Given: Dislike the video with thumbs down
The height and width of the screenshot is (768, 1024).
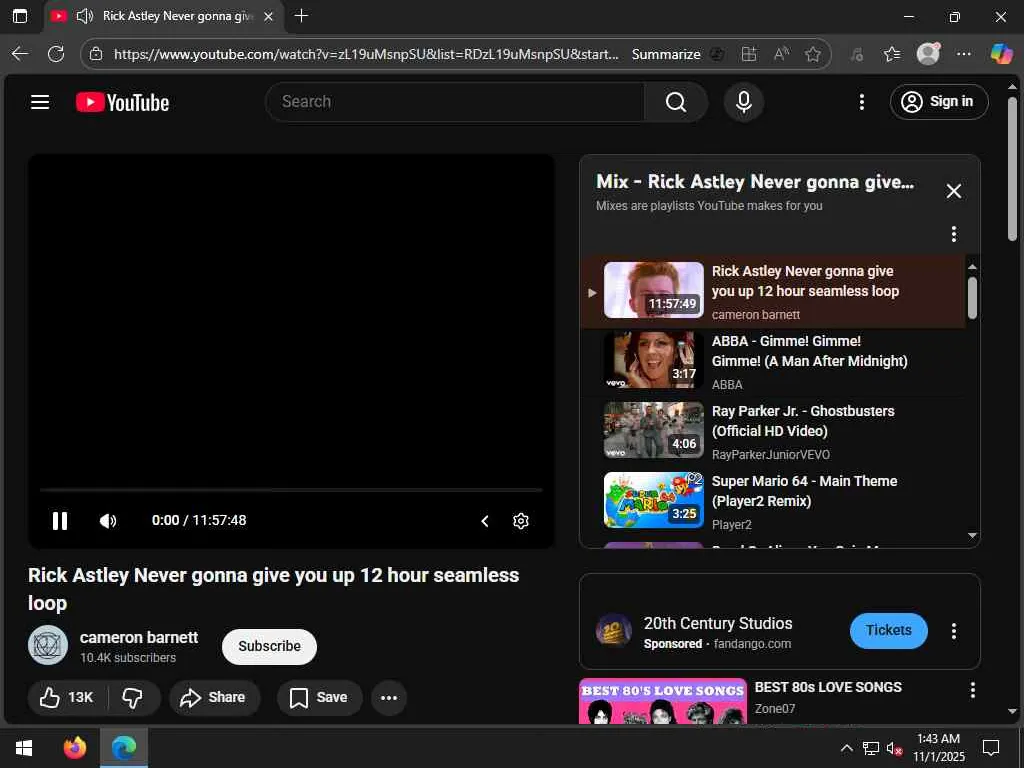Looking at the screenshot, I should [x=133, y=697].
